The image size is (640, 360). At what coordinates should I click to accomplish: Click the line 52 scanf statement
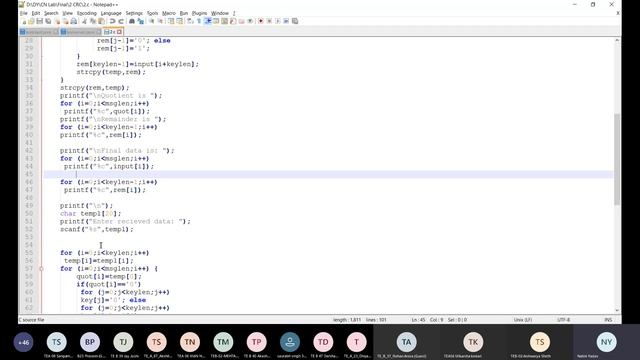coord(97,229)
